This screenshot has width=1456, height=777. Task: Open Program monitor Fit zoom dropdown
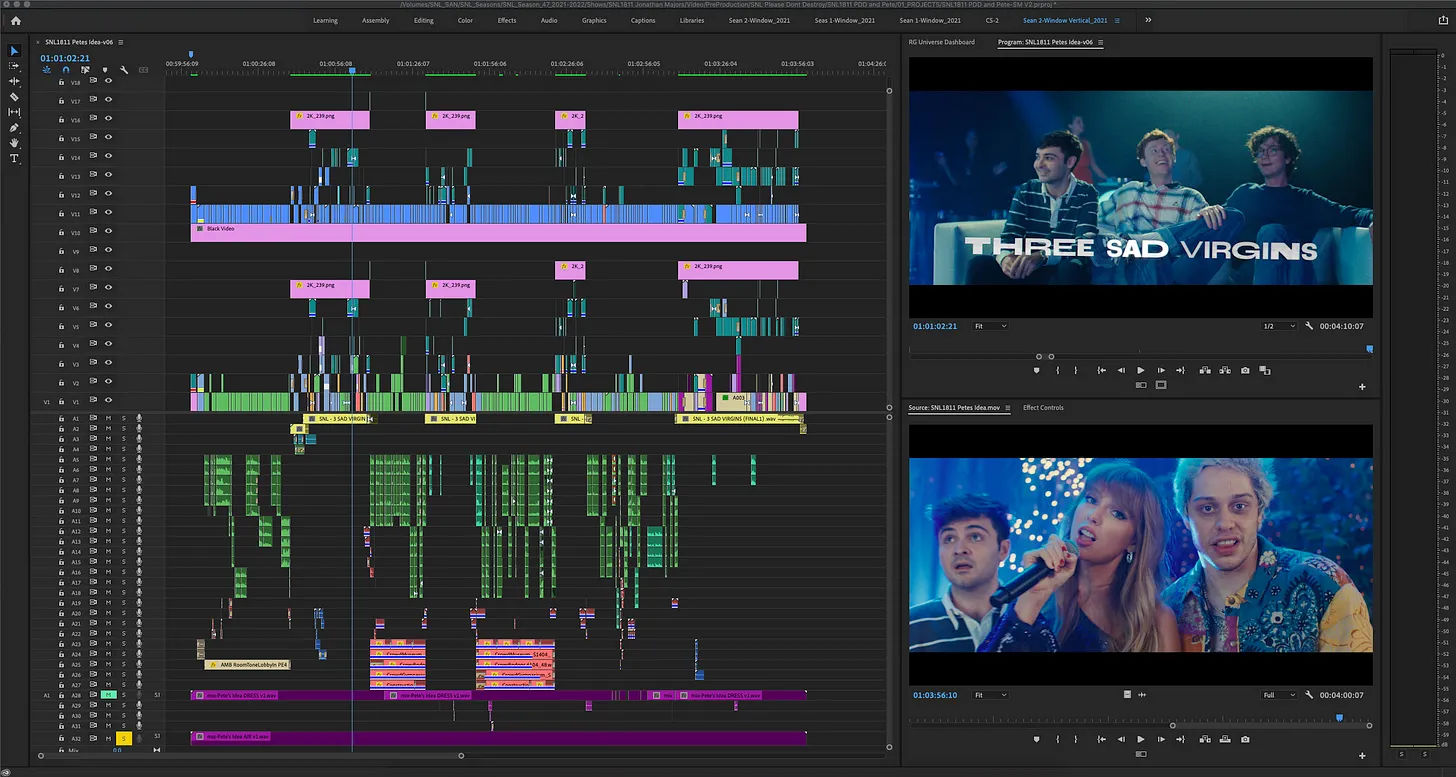(990, 326)
